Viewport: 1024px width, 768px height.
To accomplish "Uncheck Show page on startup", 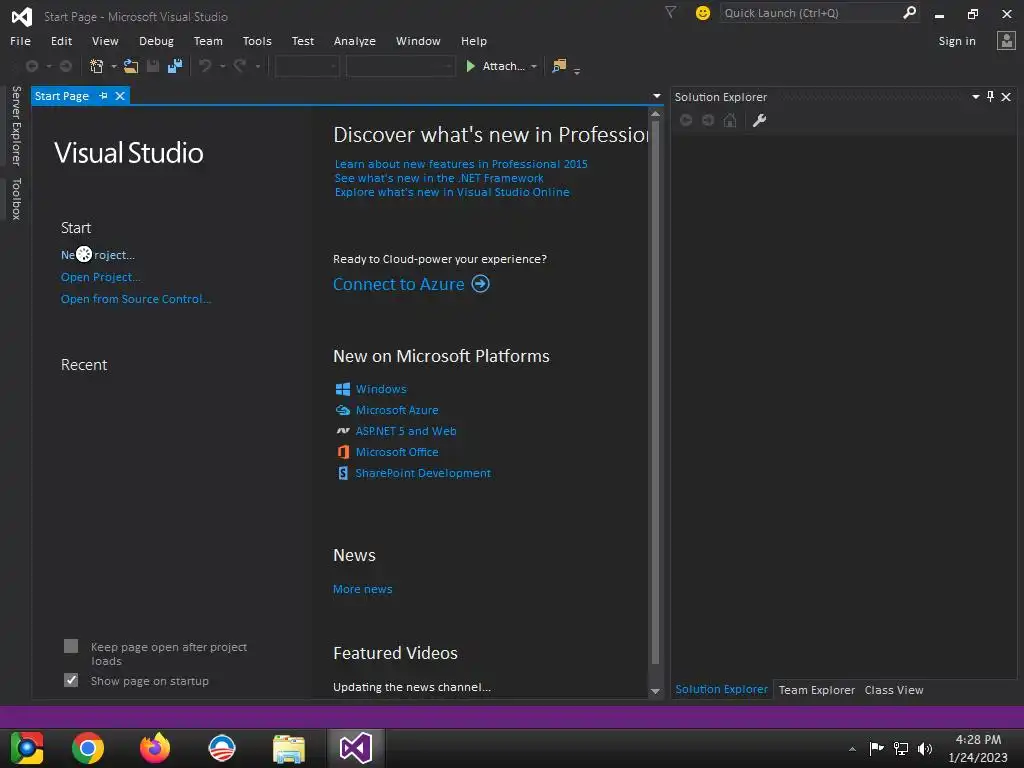I will click(x=71, y=680).
